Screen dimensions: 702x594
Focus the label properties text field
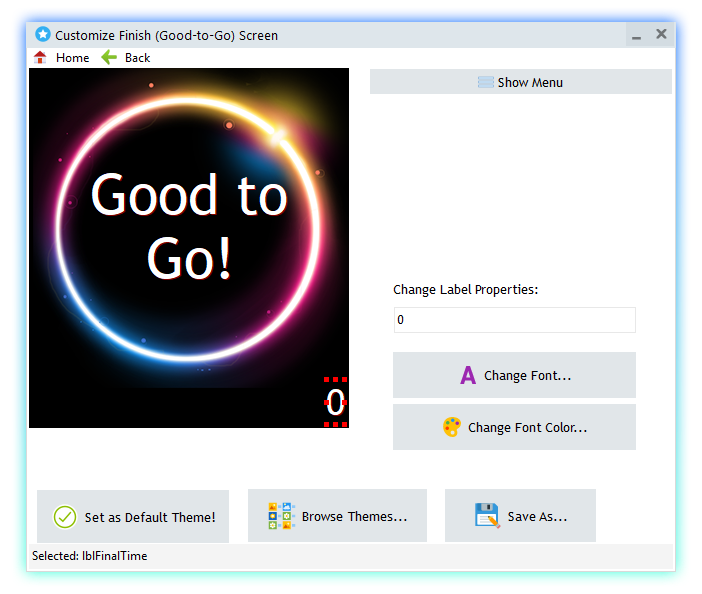click(514, 320)
